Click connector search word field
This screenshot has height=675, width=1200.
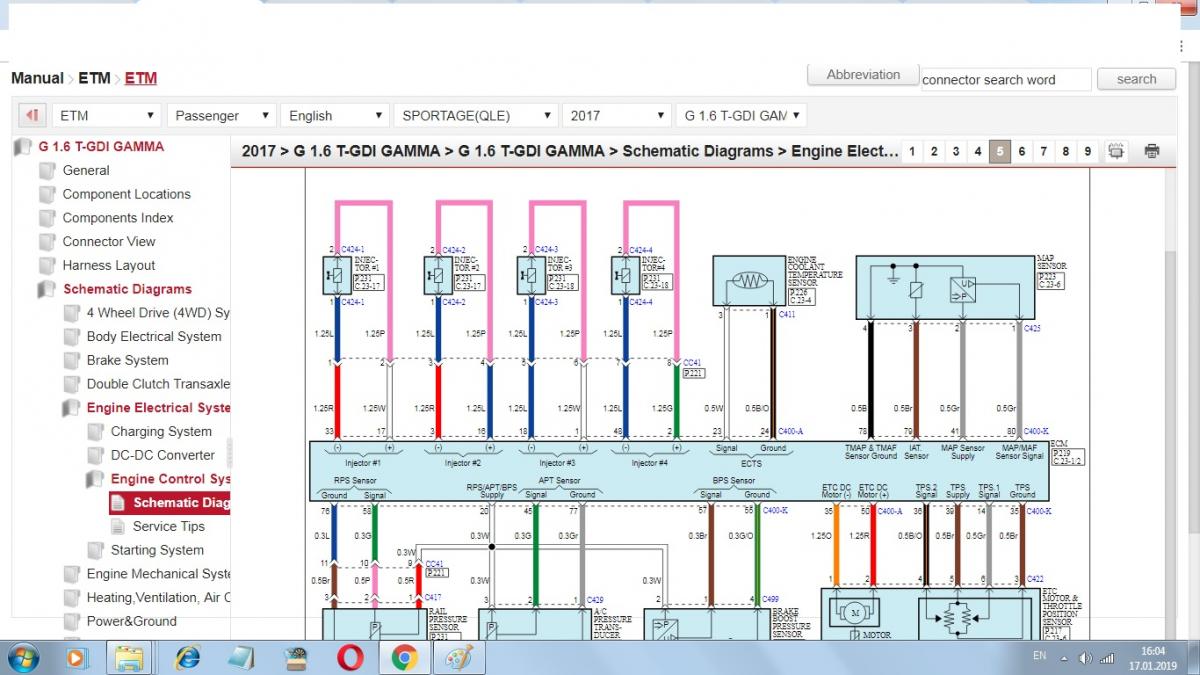[1006, 80]
